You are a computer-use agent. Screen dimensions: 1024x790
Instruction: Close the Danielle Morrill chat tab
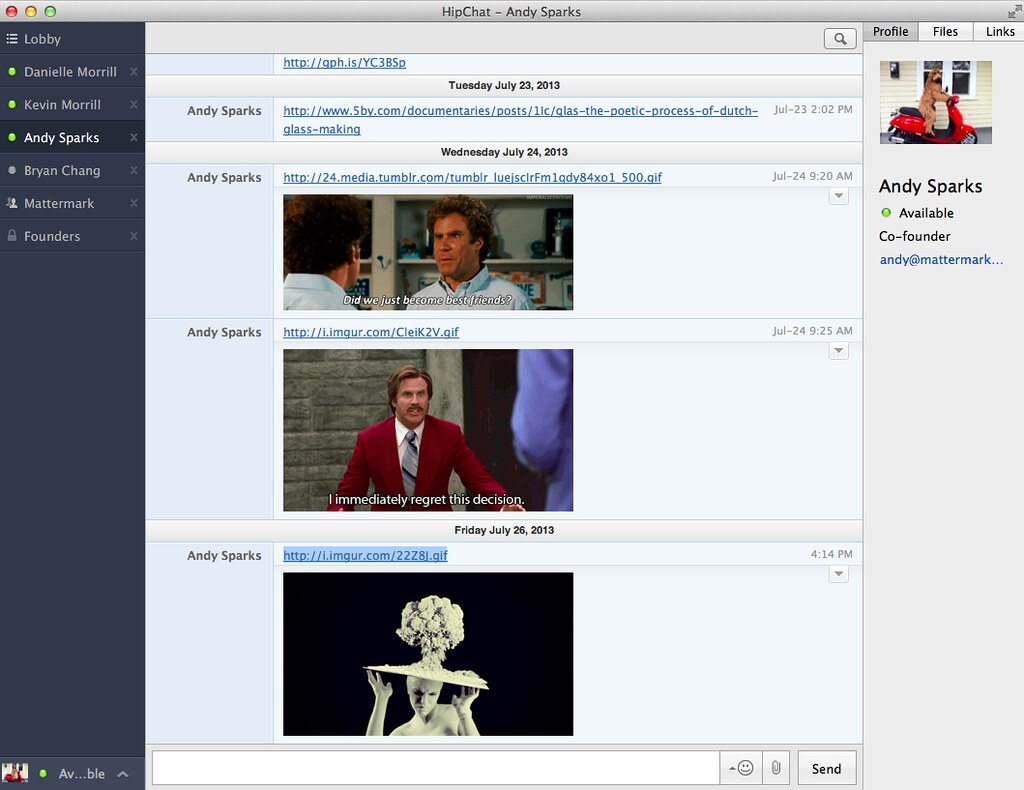pos(134,72)
